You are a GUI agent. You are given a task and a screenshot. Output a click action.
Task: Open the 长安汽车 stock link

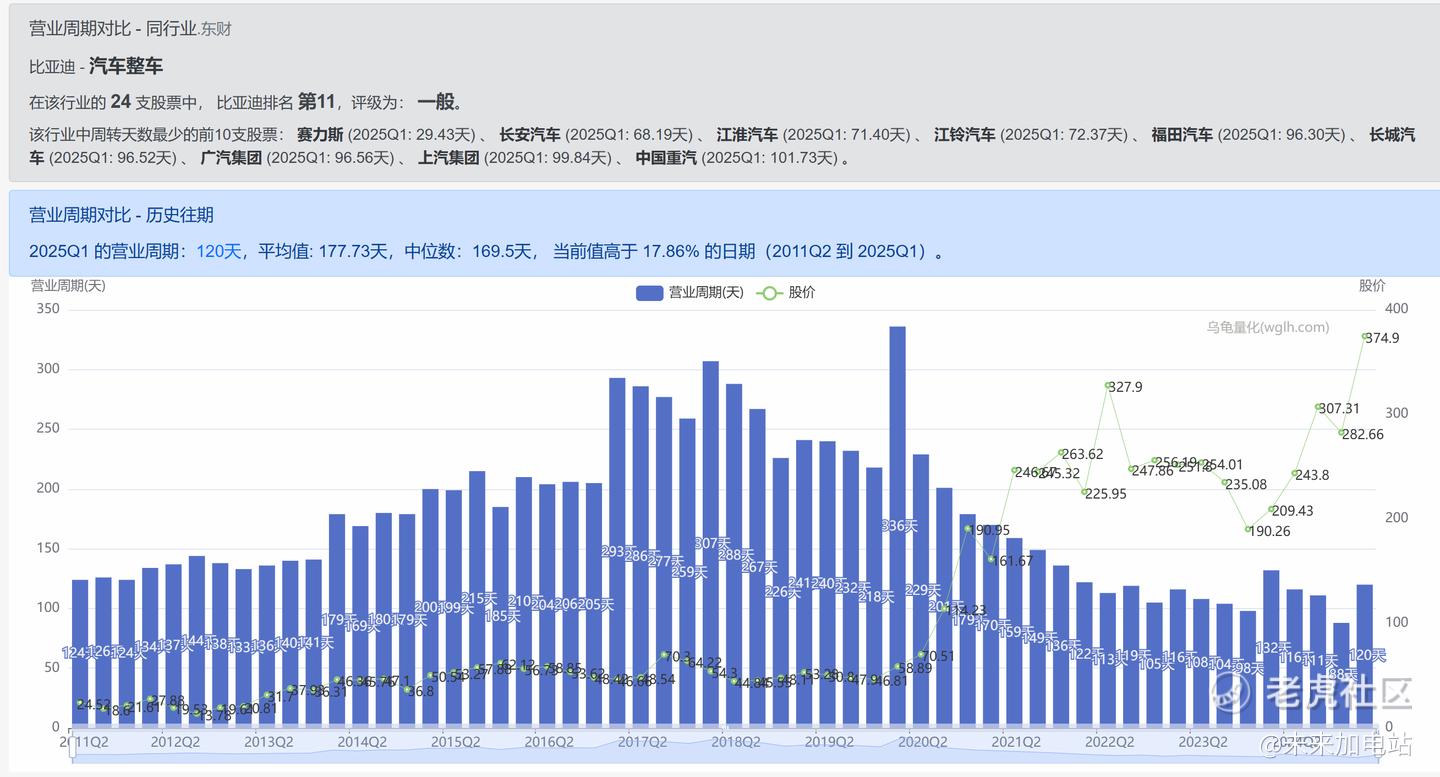point(530,134)
